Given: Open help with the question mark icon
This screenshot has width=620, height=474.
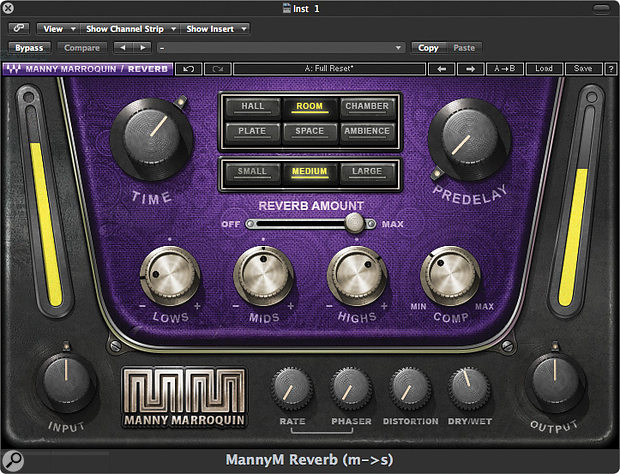Looking at the screenshot, I should click(x=611, y=69).
